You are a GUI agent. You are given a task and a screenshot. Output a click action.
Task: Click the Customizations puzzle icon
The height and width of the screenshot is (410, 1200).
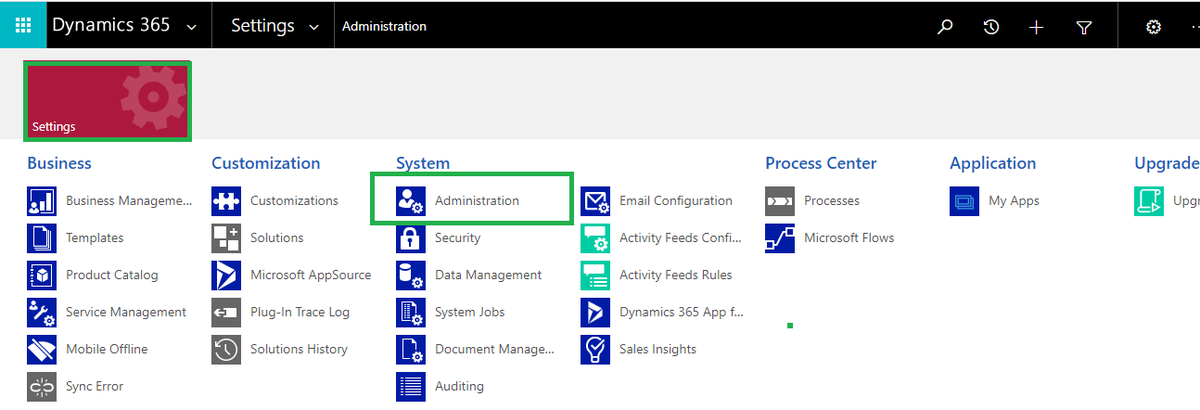click(226, 201)
